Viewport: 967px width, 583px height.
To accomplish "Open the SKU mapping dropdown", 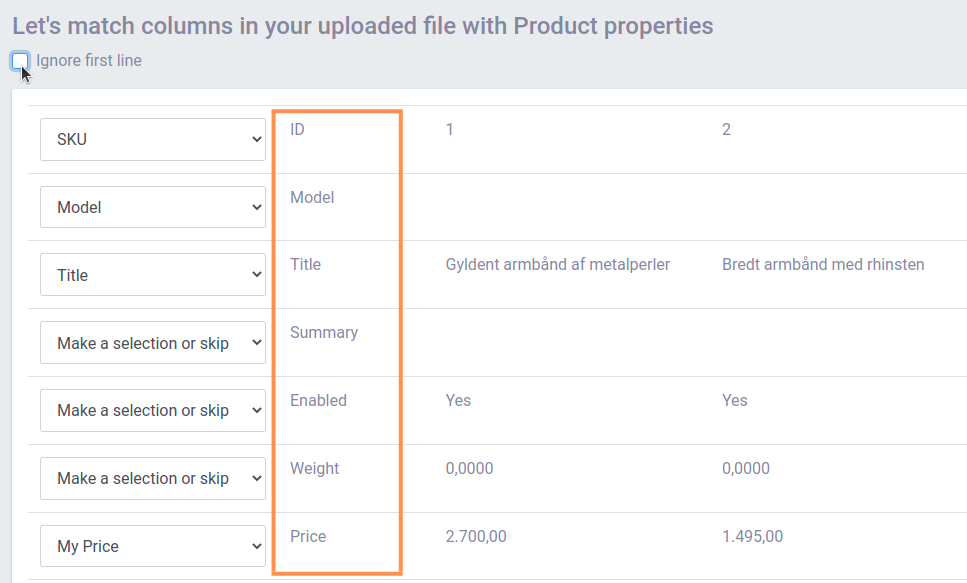I will [x=153, y=140].
